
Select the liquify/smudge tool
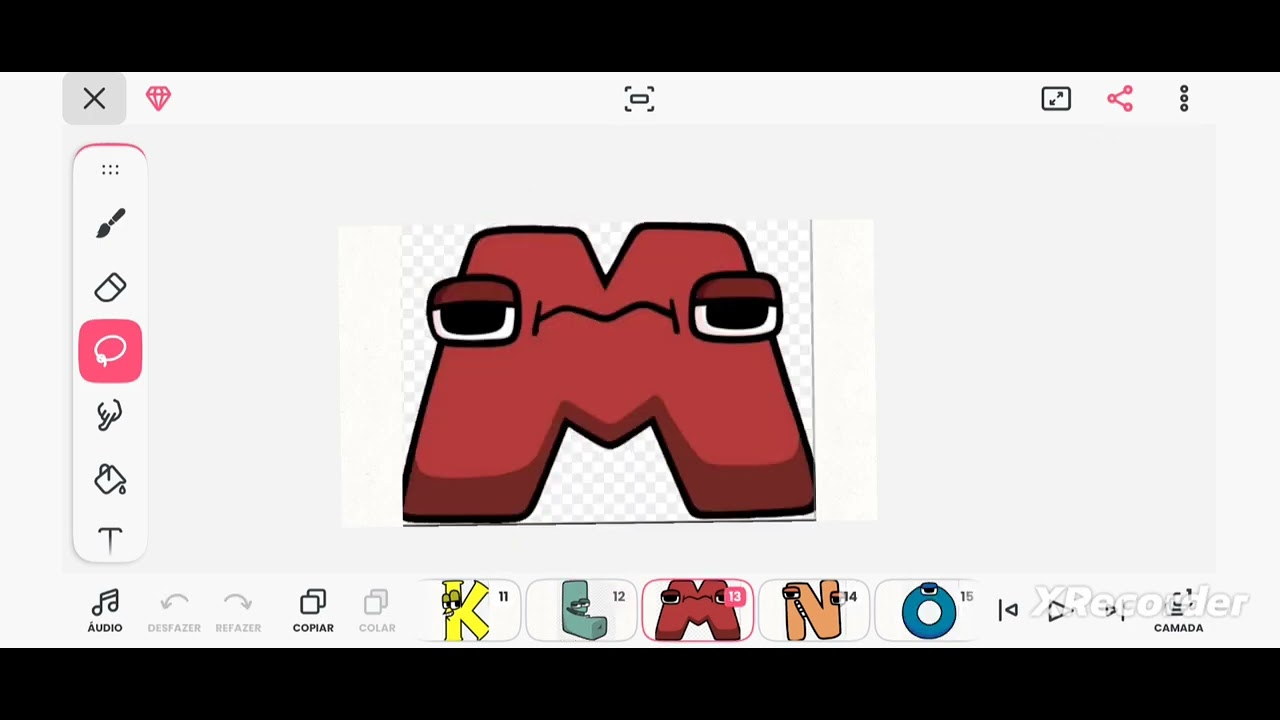point(110,415)
